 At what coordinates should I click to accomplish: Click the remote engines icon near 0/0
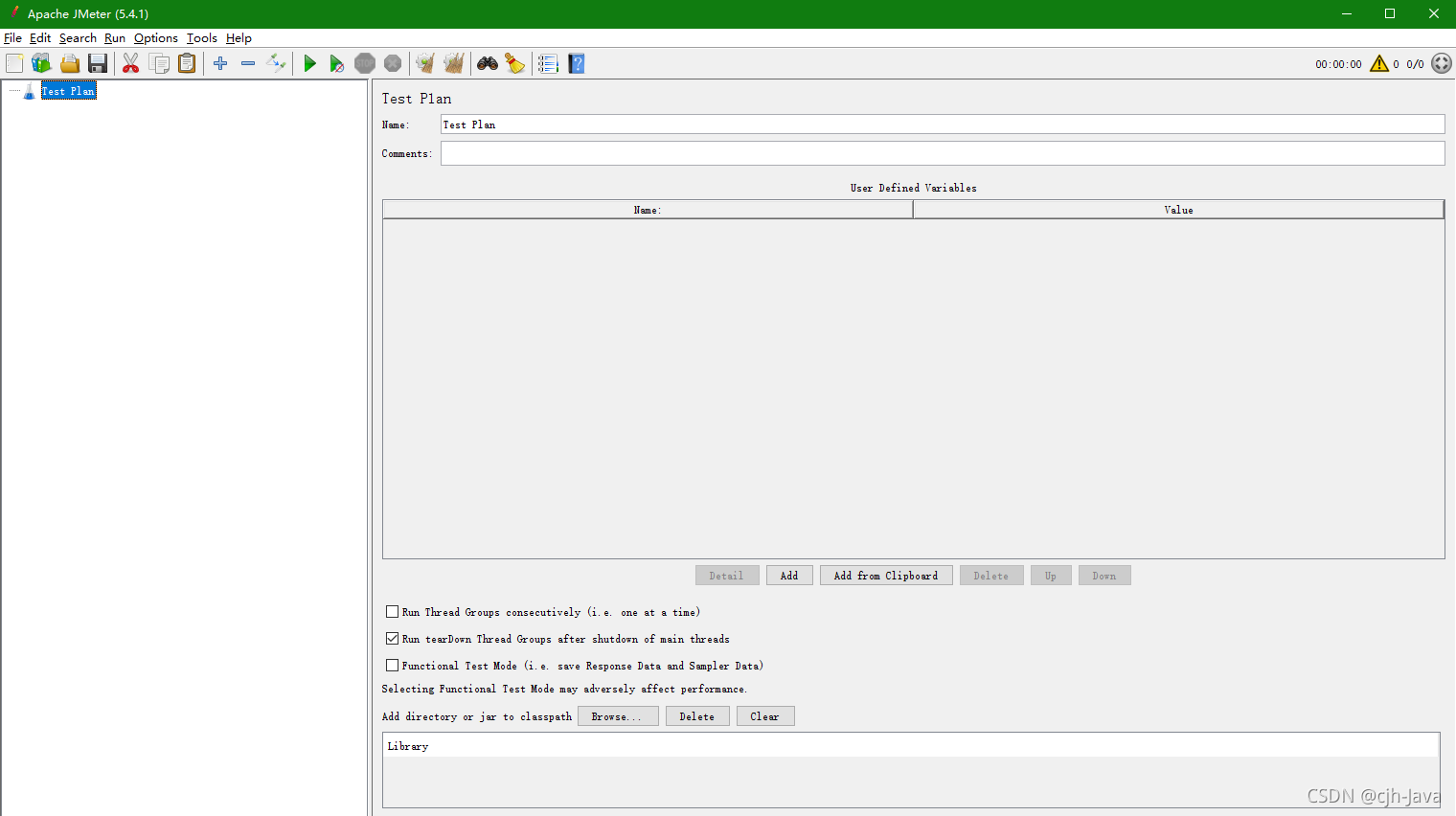point(1442,63)
